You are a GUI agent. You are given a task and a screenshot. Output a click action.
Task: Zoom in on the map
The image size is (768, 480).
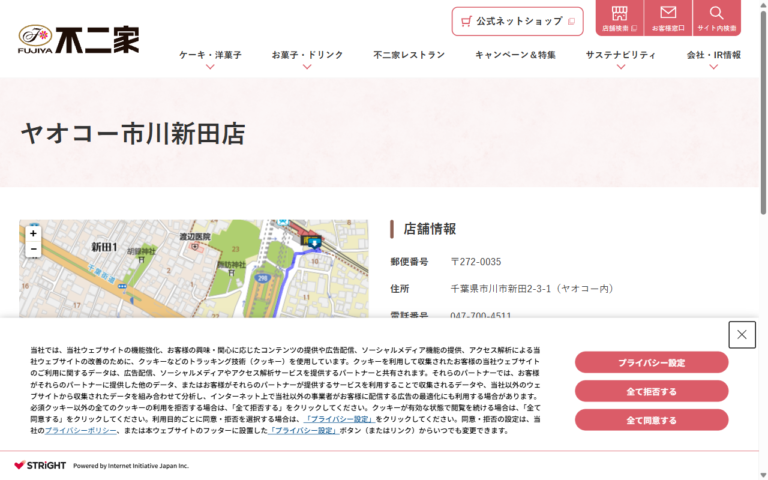click(33, 234)
